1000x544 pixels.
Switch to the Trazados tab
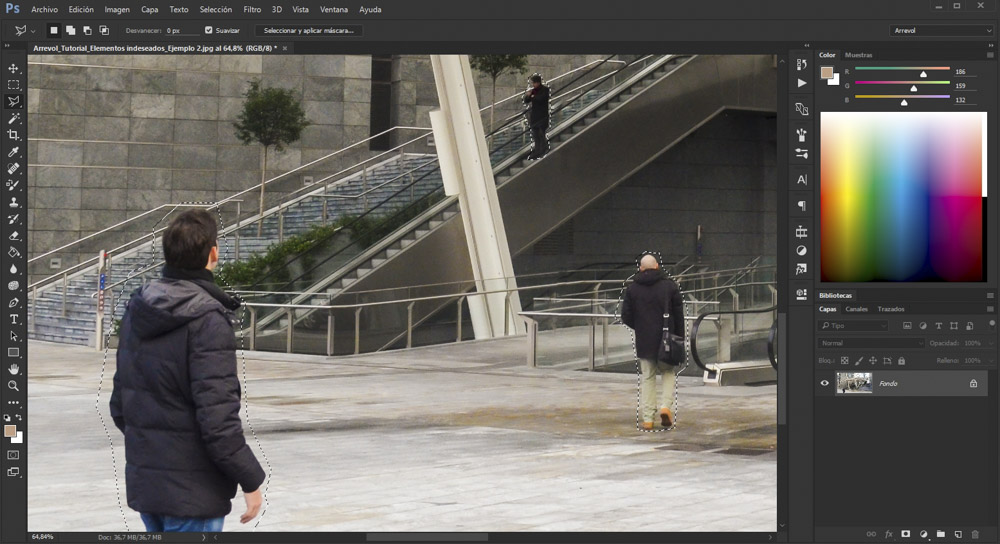(890, 309)
